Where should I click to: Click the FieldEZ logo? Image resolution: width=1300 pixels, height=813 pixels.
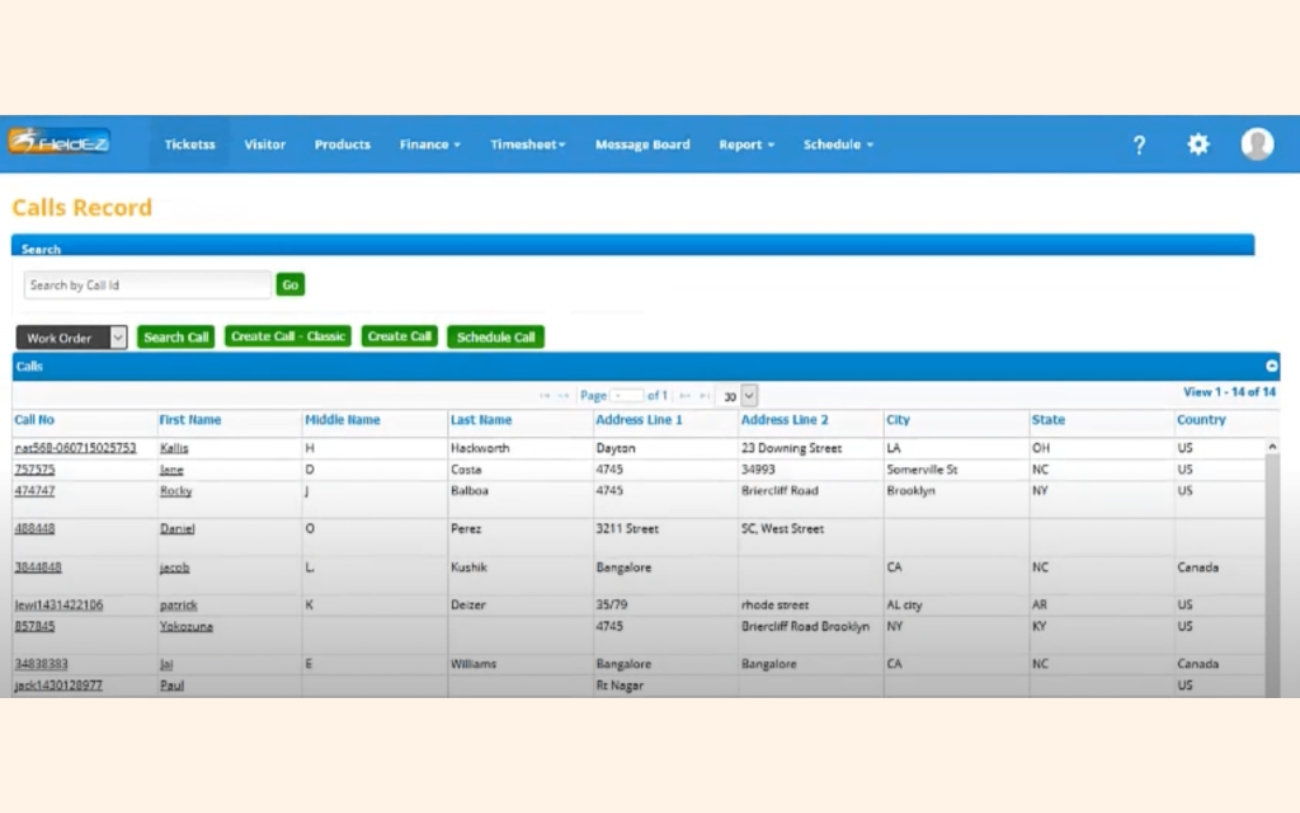(x=59, y=142)
